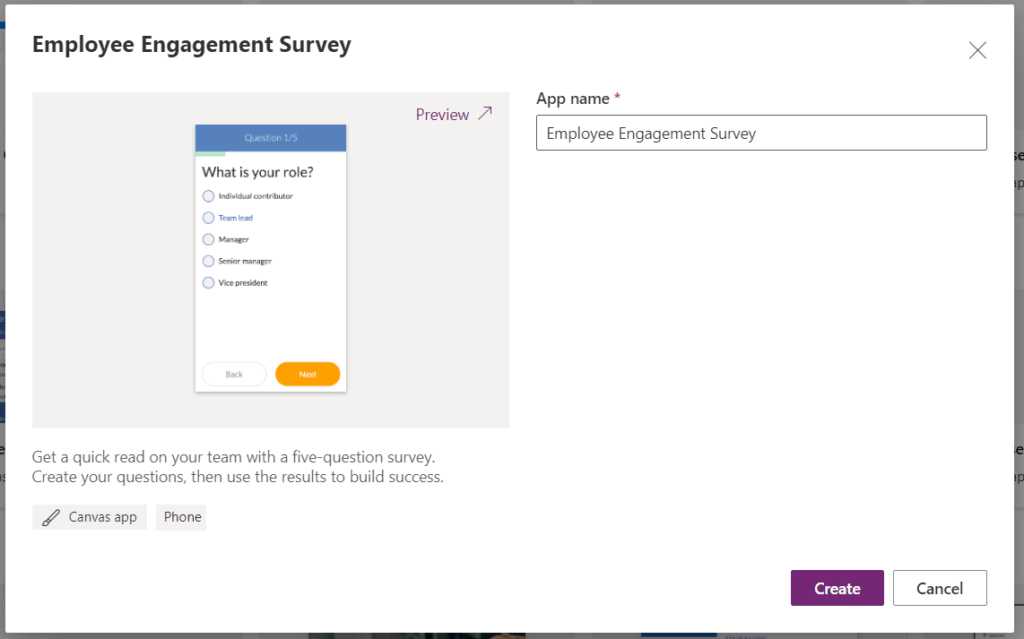Click the Back button in preview

234,374
